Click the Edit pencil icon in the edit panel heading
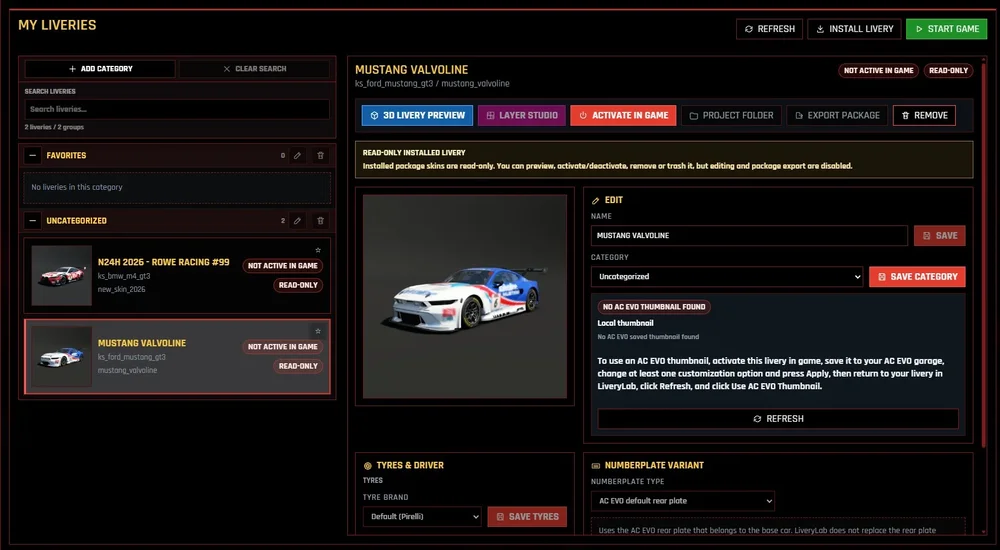The image size is (1000, 550). coord(596,200)
